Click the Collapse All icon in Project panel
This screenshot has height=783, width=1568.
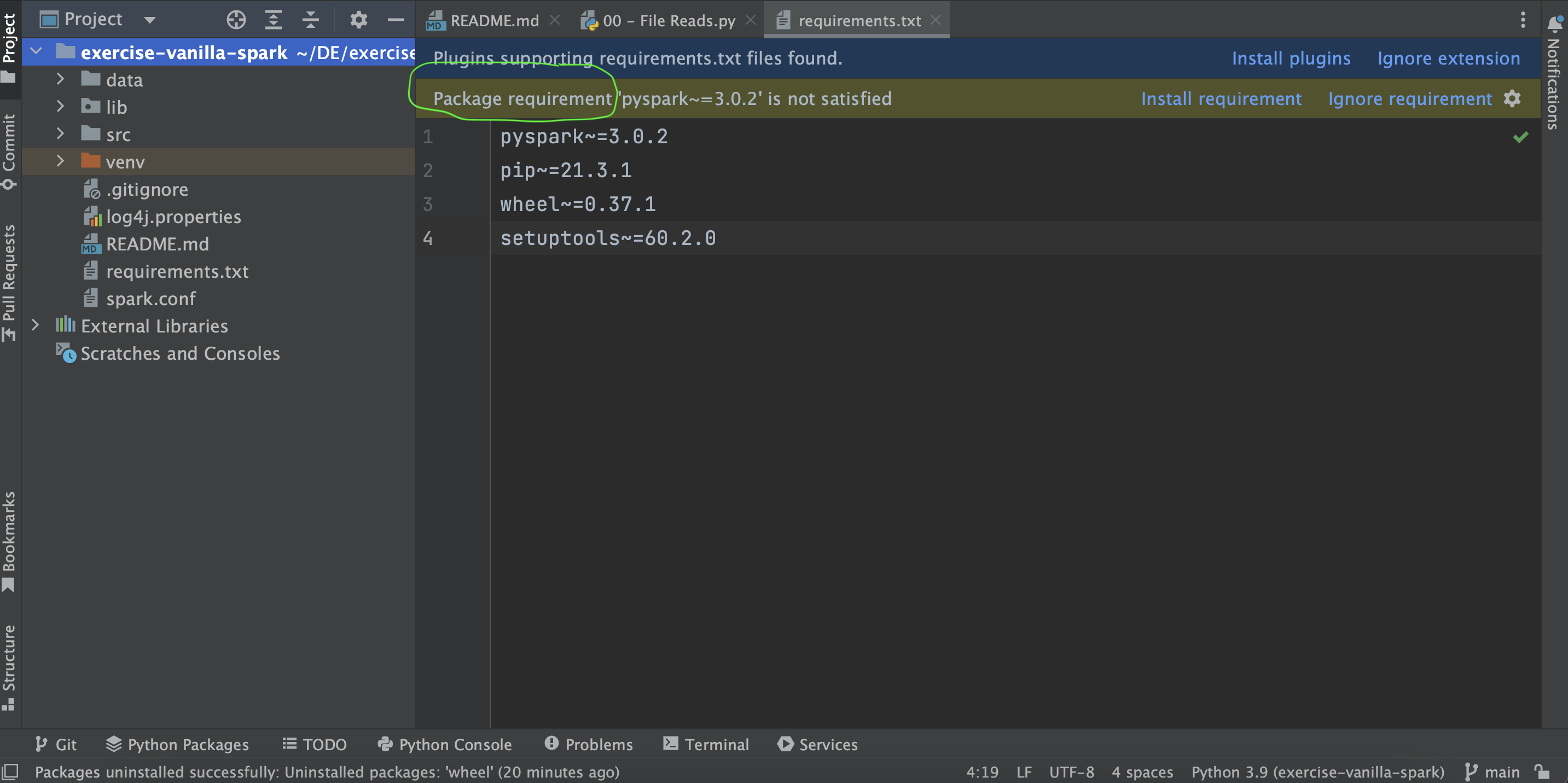pos(310,20)
